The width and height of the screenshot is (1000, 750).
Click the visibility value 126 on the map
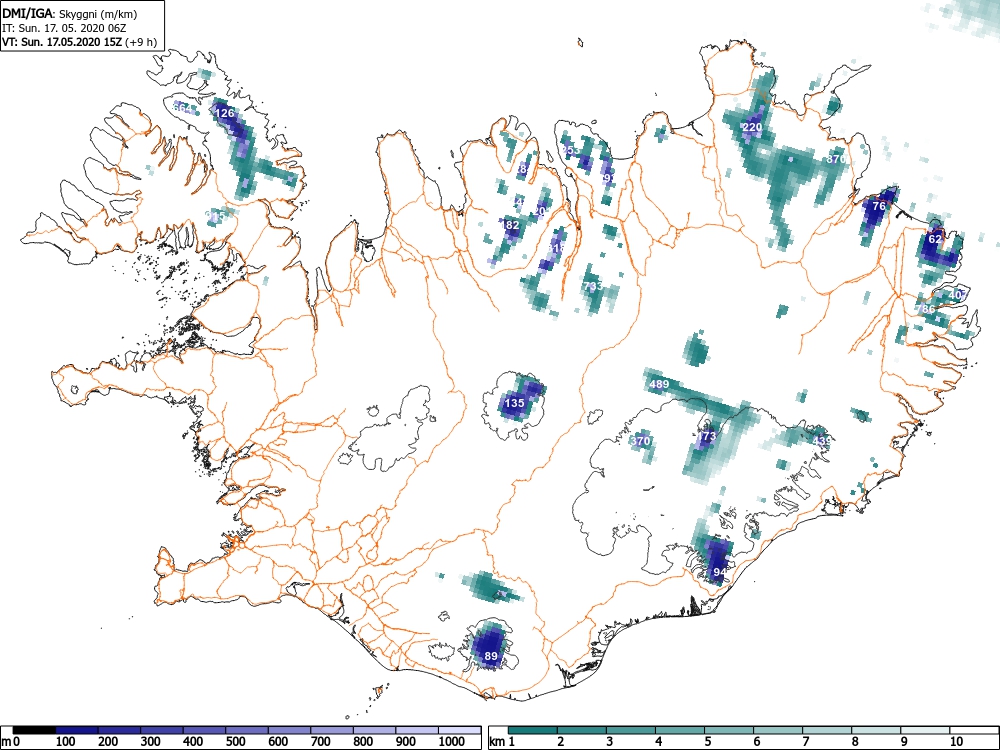225,113
